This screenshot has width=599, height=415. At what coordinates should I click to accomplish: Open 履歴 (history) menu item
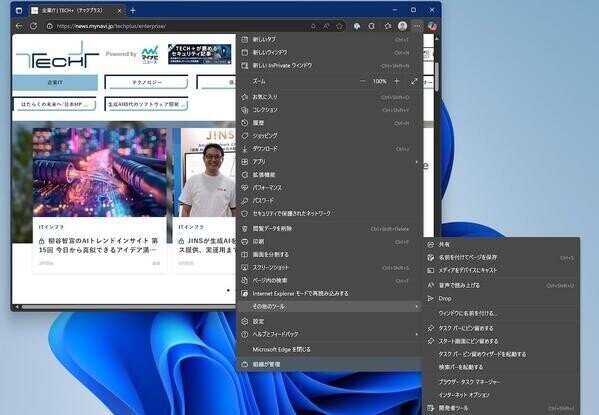[x=329, y=123]
